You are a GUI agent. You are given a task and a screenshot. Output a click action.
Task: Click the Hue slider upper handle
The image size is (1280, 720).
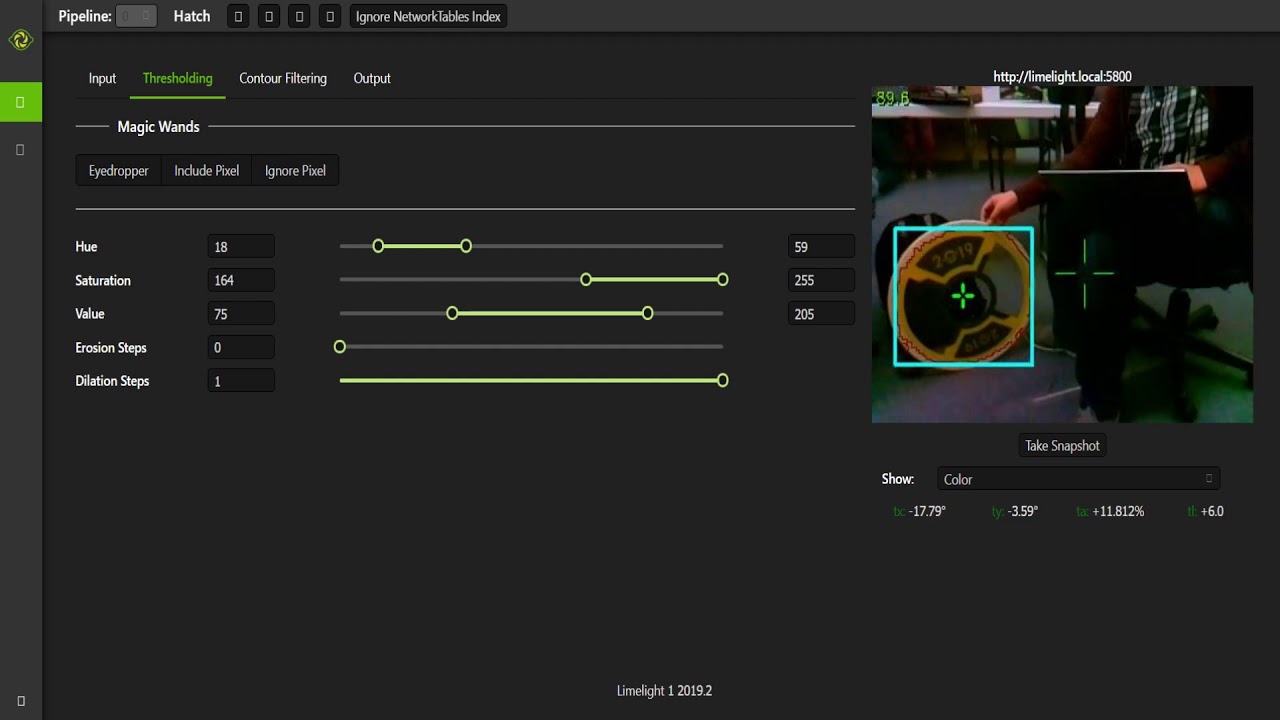[x=466, y=246]
